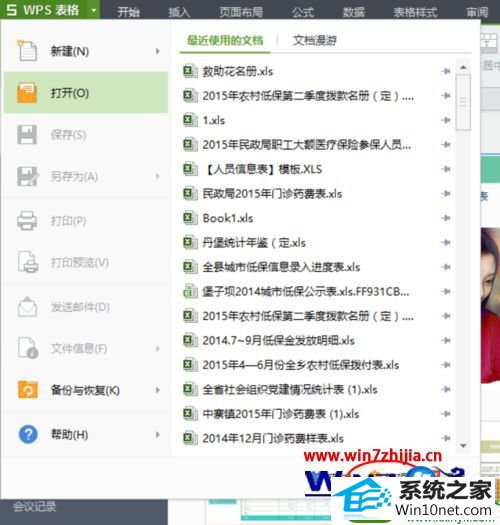Pin 1.xls in recent documents
This screenshot has height=525, width=500.
[x=446, y=120]
